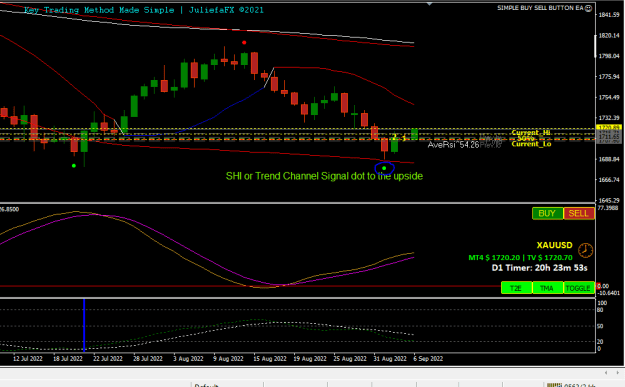The image size is (625, 387).
Task: Click the 1754.49 price scale label
Action: click(x=609, y=97)
